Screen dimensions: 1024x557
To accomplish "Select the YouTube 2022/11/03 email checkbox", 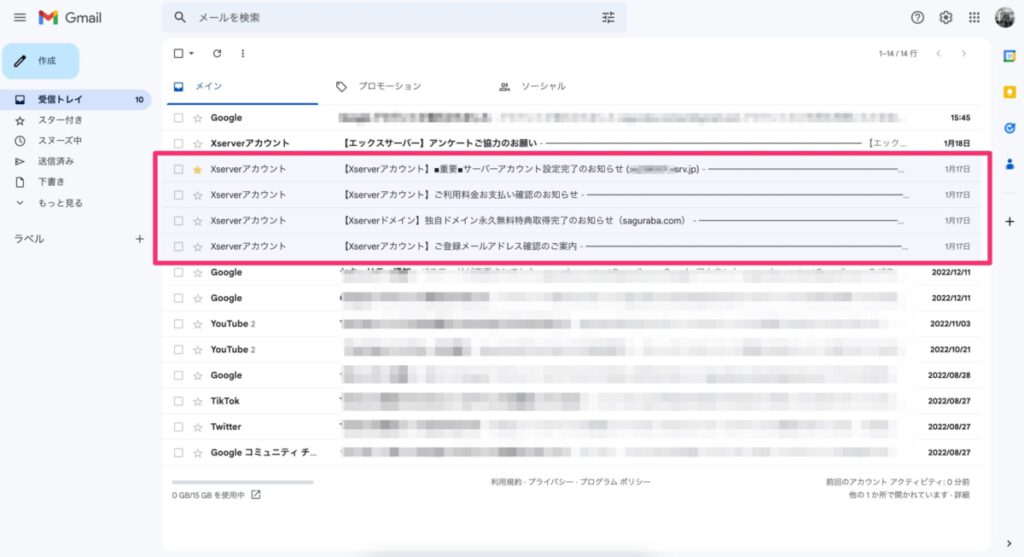I will (178, 324).
